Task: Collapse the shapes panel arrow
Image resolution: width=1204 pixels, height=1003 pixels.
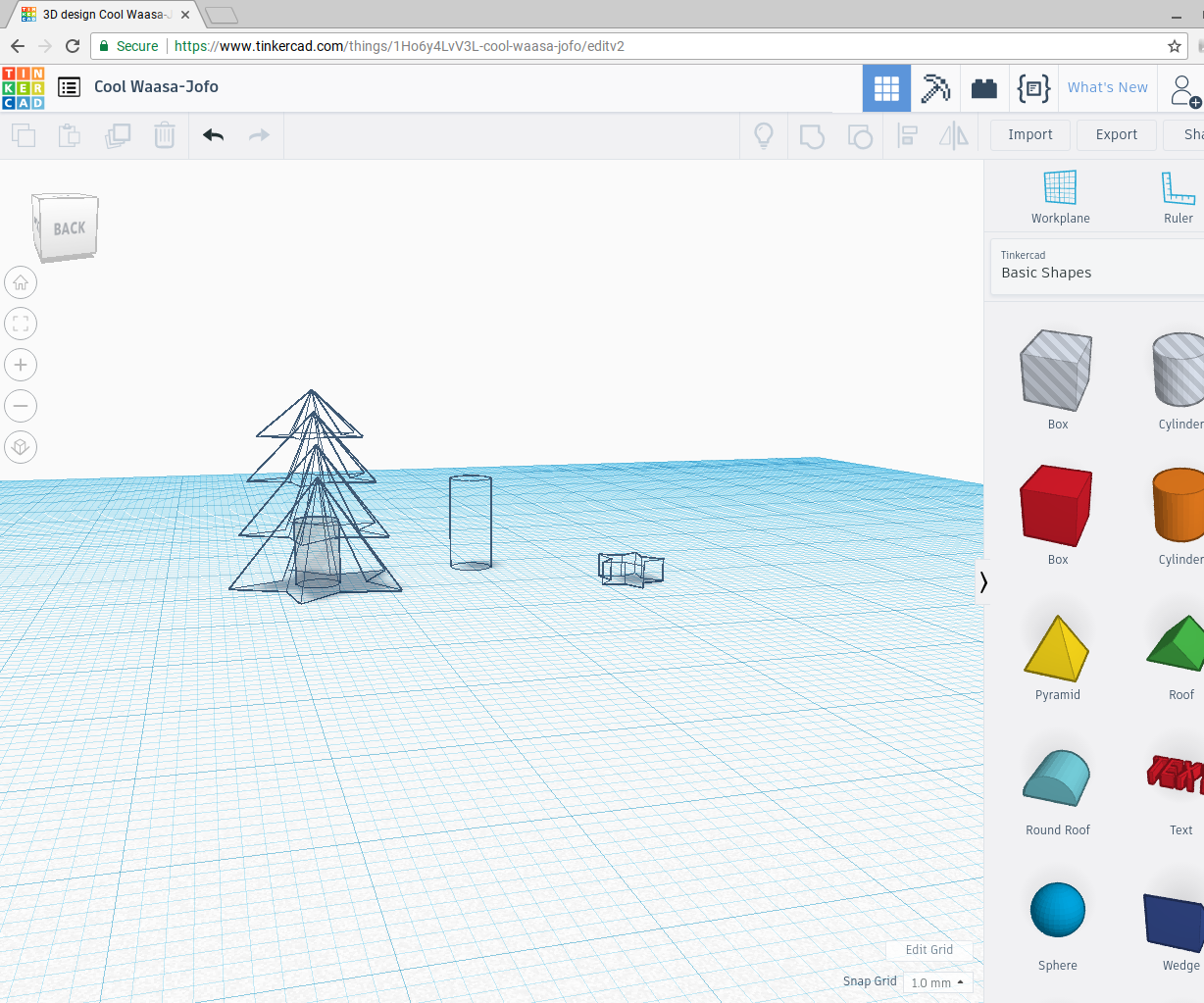Action: (982, 581)
